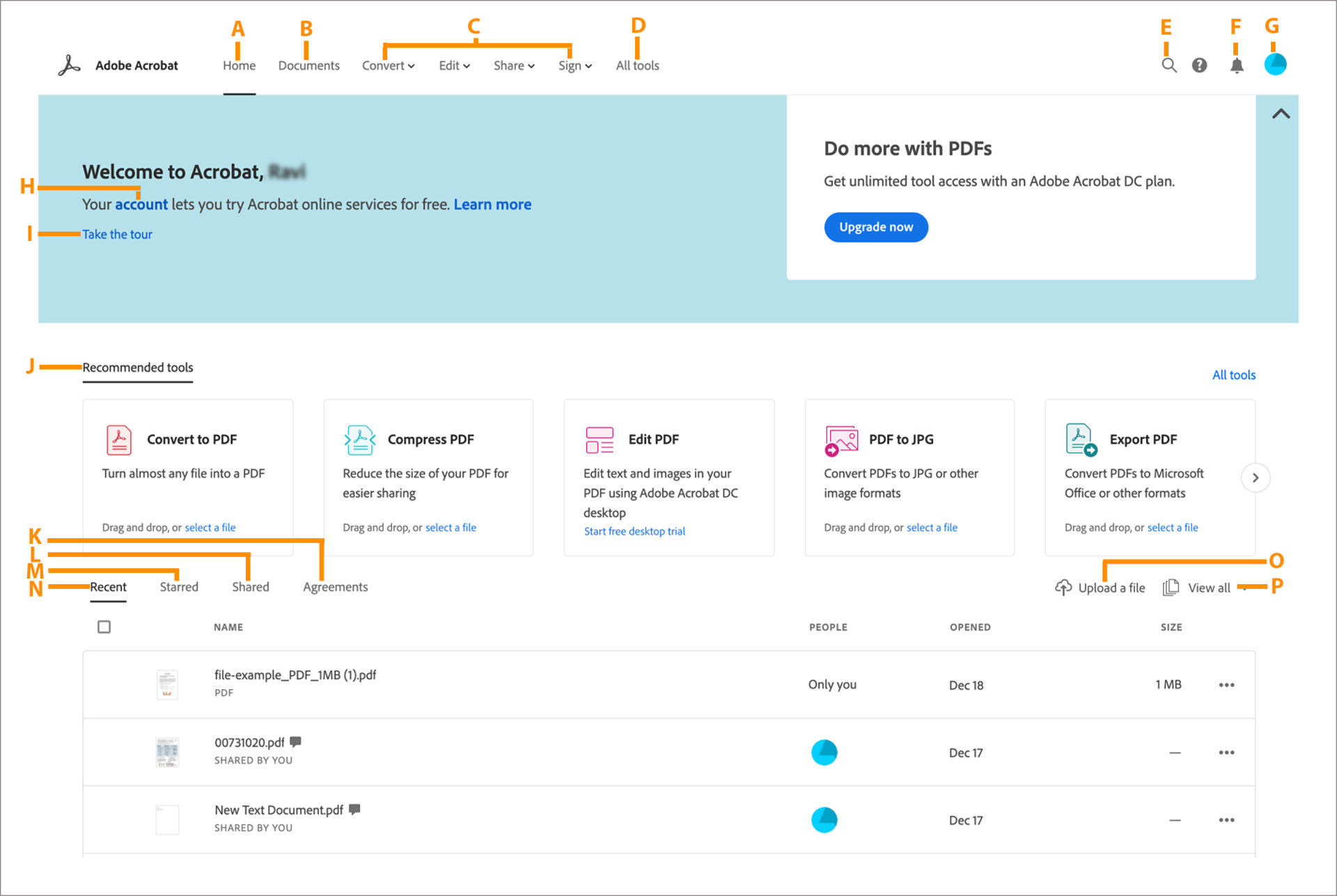
Task: Switch to the Starred tab
Action: 179,587
